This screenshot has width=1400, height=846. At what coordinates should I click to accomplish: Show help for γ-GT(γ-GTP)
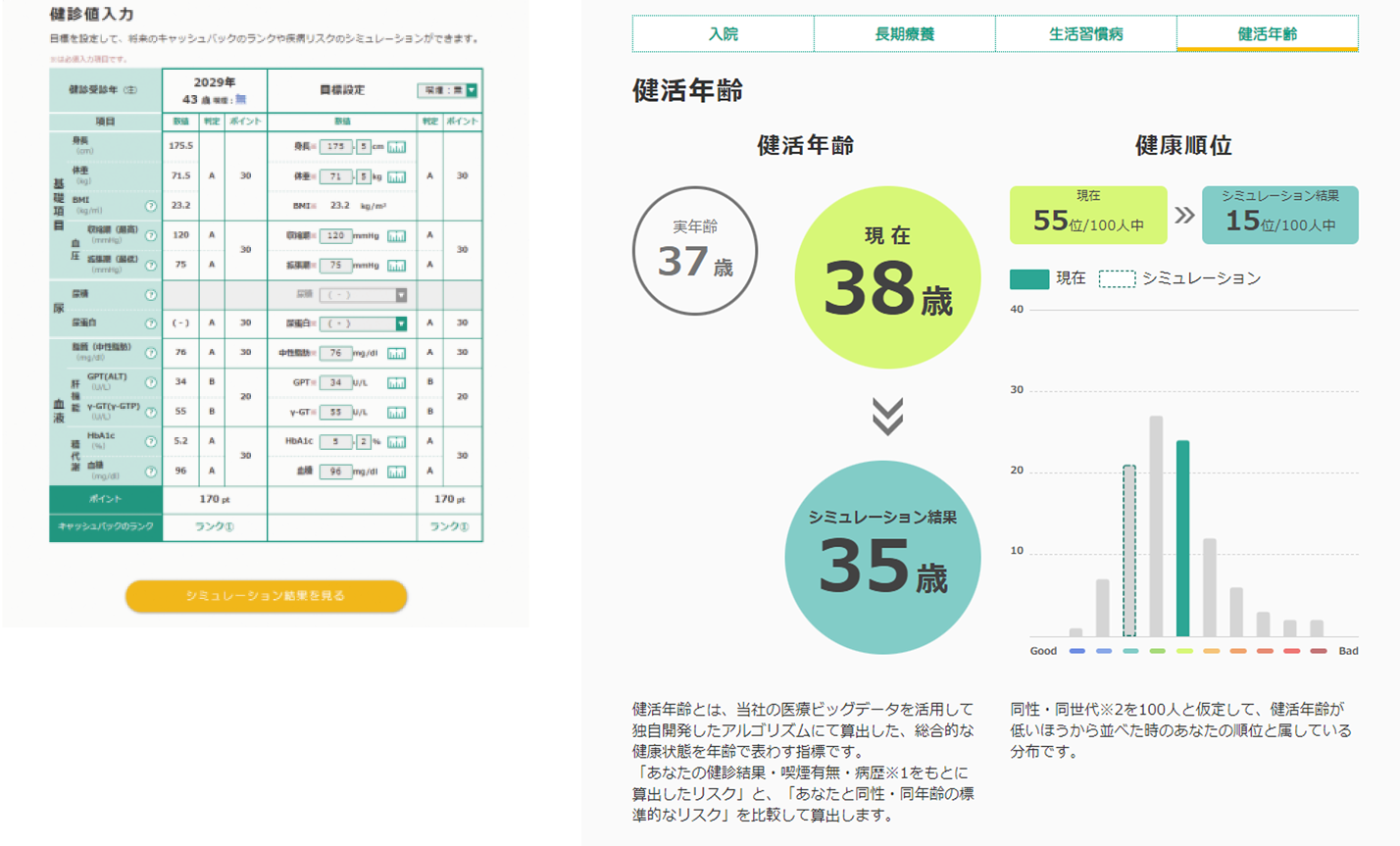tap(151, 412)
